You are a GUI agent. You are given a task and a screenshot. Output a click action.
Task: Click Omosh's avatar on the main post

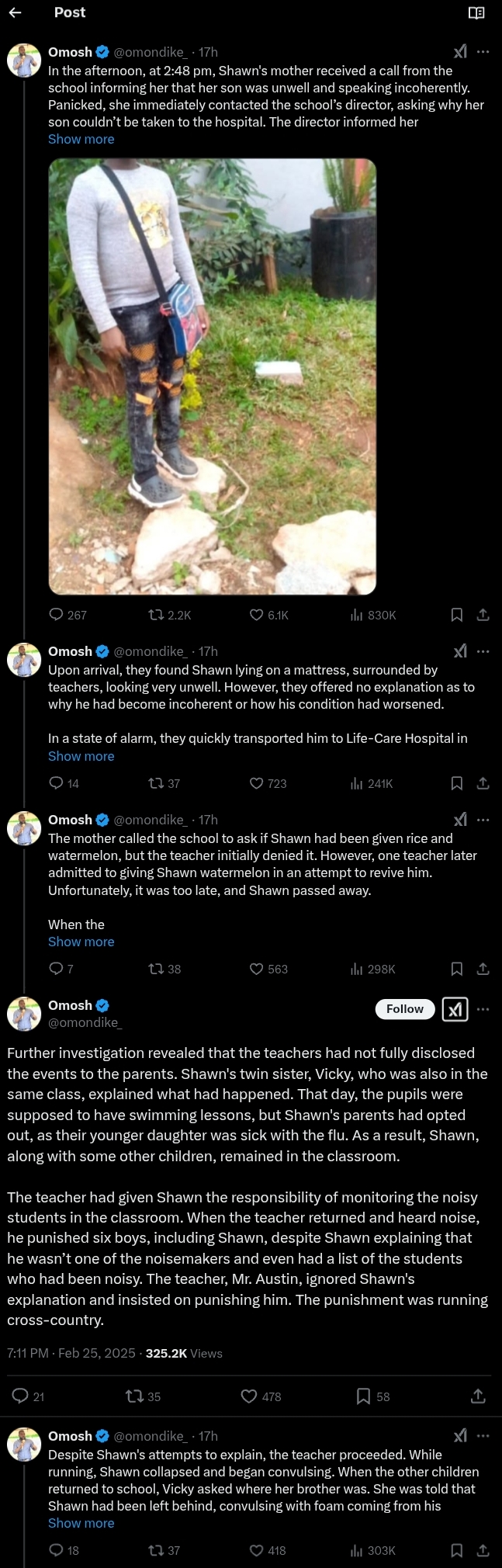click(x=24, y=1014)
